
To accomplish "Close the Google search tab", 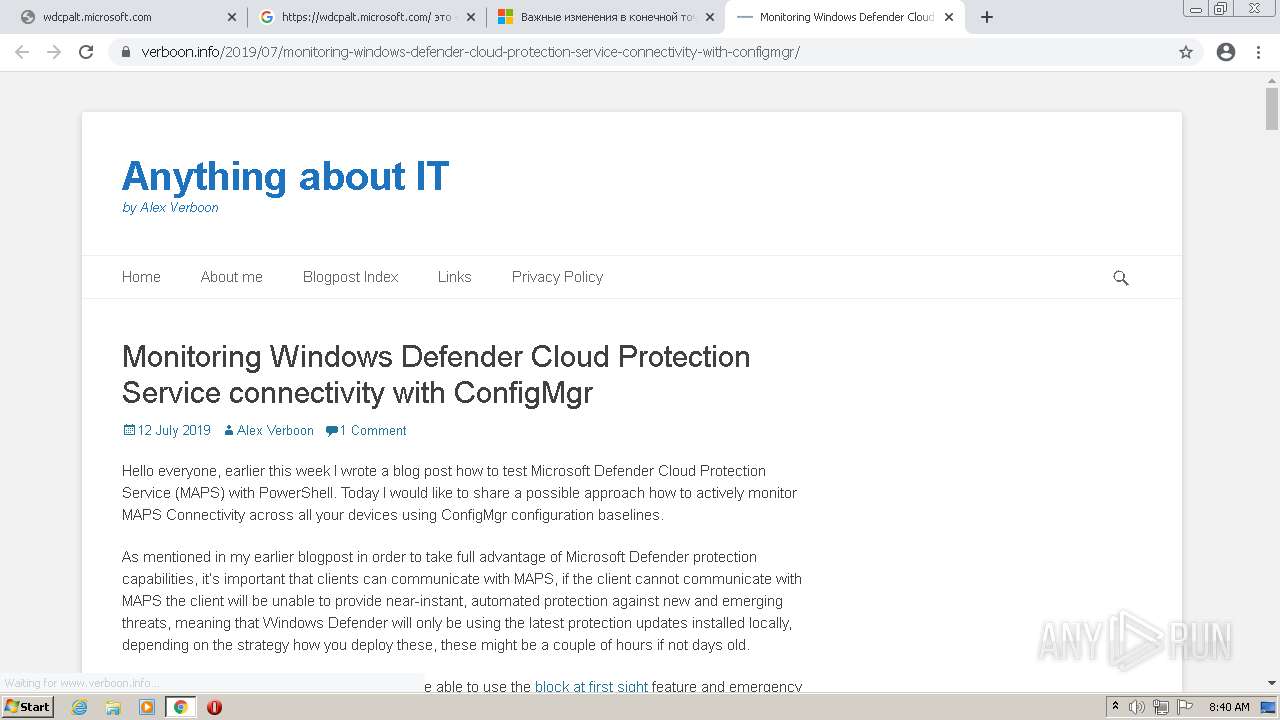I will coord(471,17).
